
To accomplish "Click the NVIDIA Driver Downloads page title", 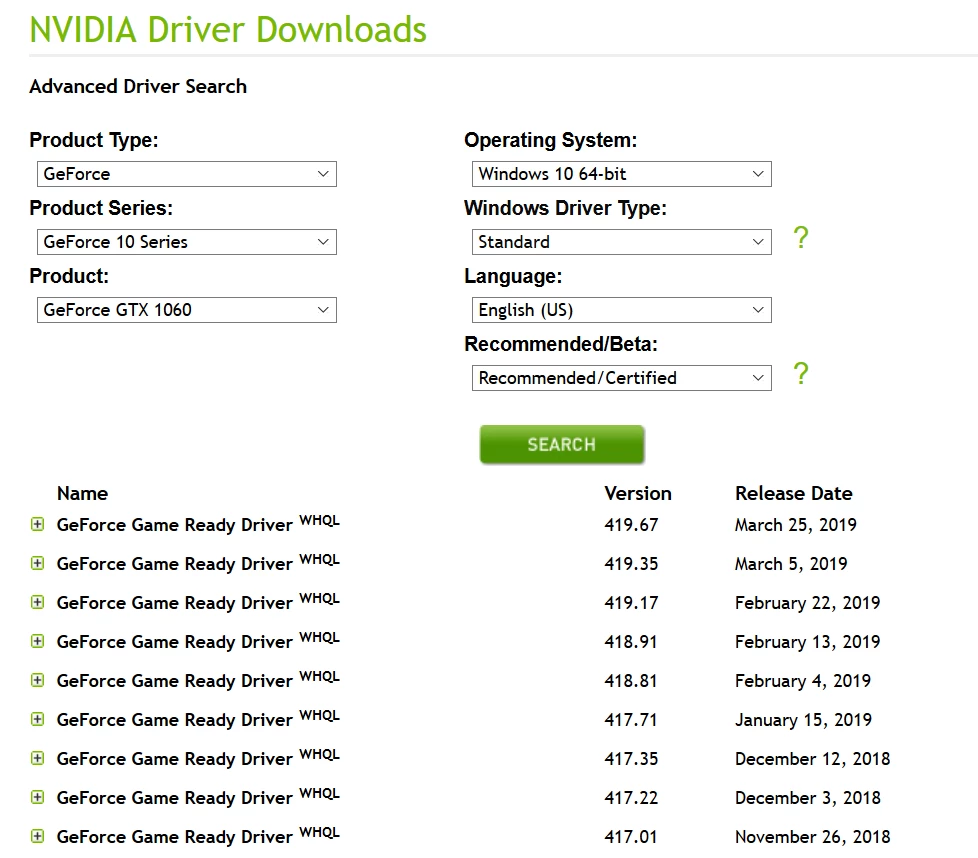I will [x=228, y=29].
